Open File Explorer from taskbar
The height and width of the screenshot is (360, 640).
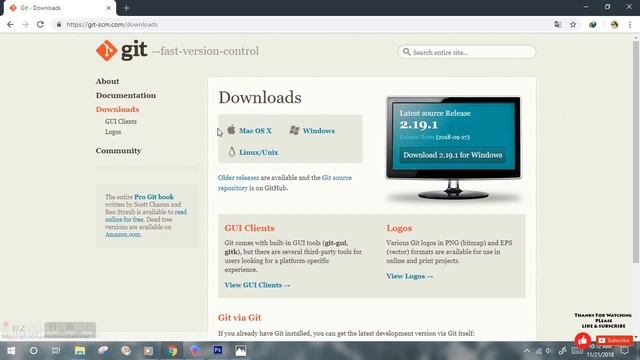(80, 351)
